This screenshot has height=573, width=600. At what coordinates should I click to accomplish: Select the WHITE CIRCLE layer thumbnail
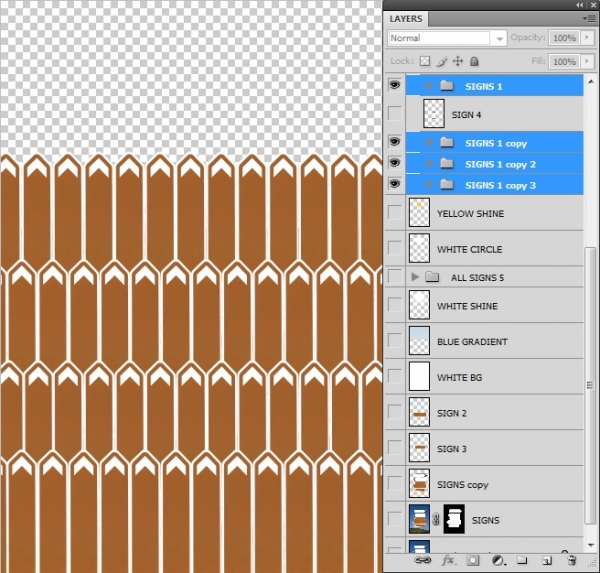point(419,248)
